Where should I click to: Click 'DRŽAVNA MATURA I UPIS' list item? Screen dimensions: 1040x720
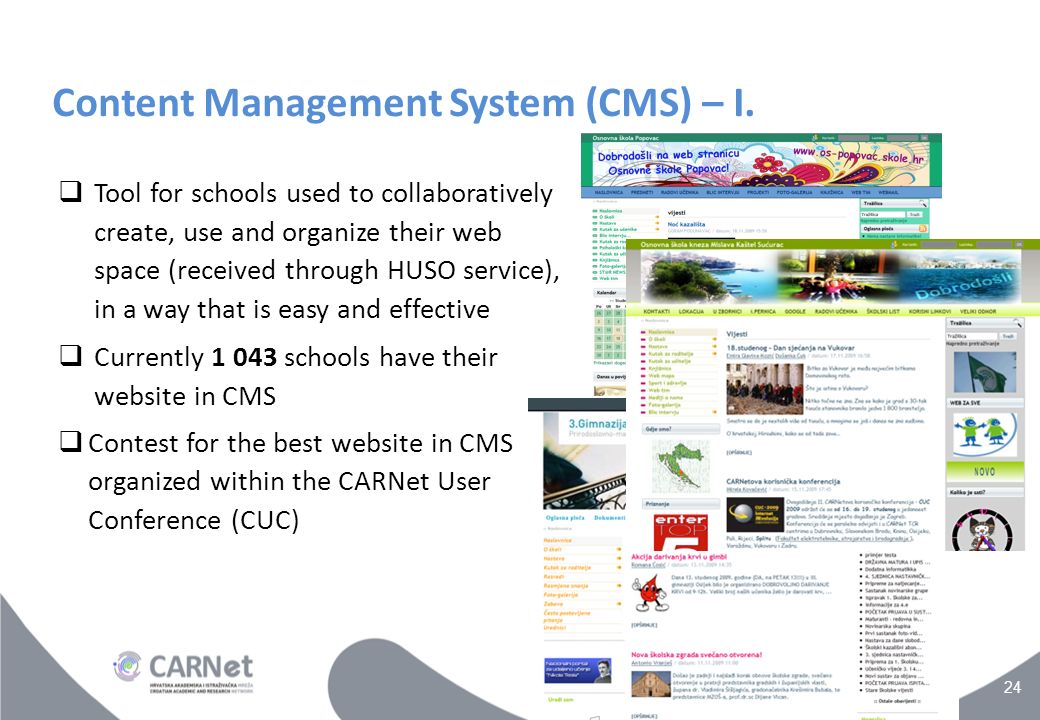coord(898,562)
